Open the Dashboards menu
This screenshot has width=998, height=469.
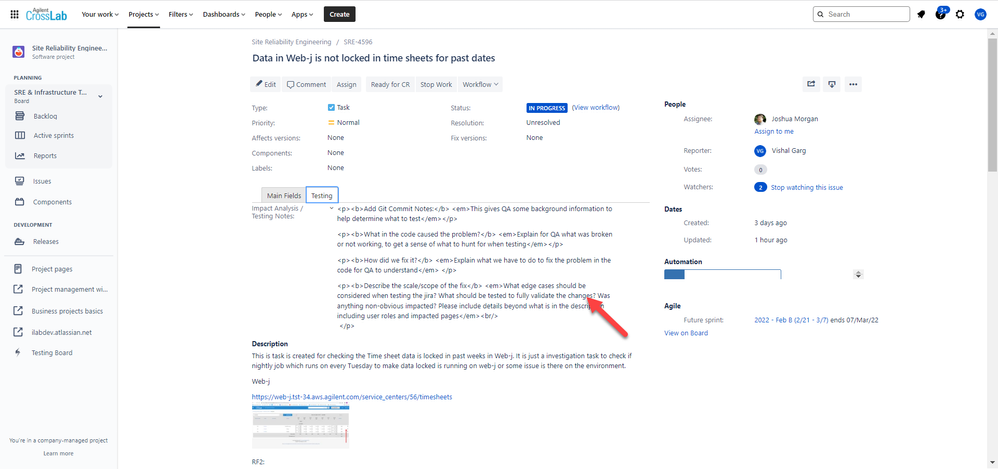pos(224,14)
